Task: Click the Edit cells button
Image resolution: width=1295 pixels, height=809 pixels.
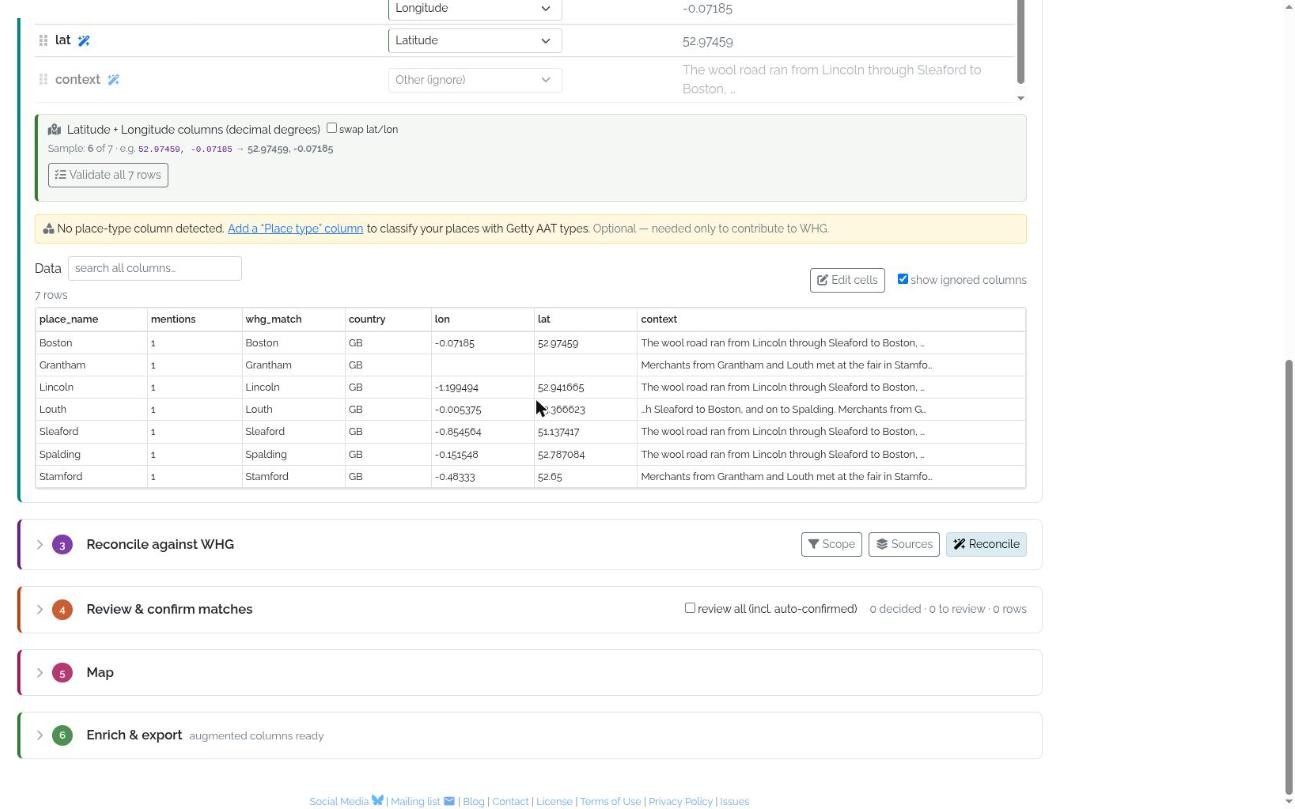Action: tap(847, 280)
